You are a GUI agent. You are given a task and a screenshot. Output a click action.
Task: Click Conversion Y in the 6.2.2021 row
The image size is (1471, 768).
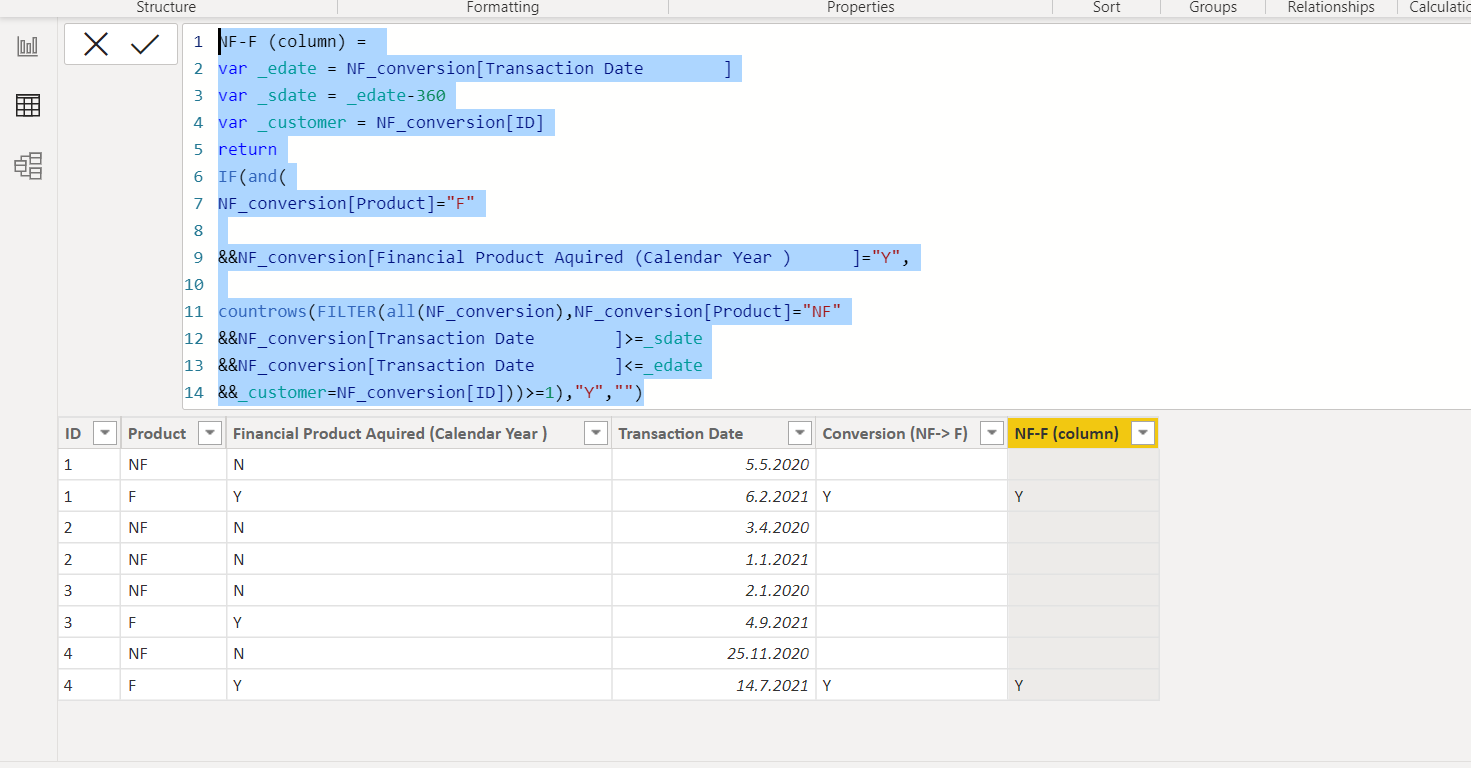click(911, 496)
